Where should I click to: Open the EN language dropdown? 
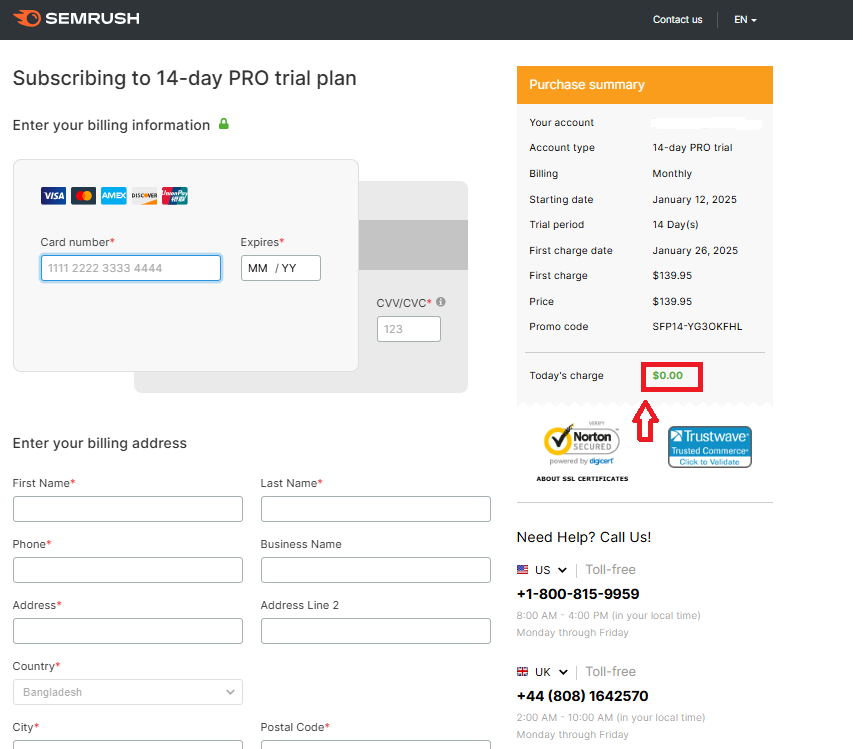(745, 20)
